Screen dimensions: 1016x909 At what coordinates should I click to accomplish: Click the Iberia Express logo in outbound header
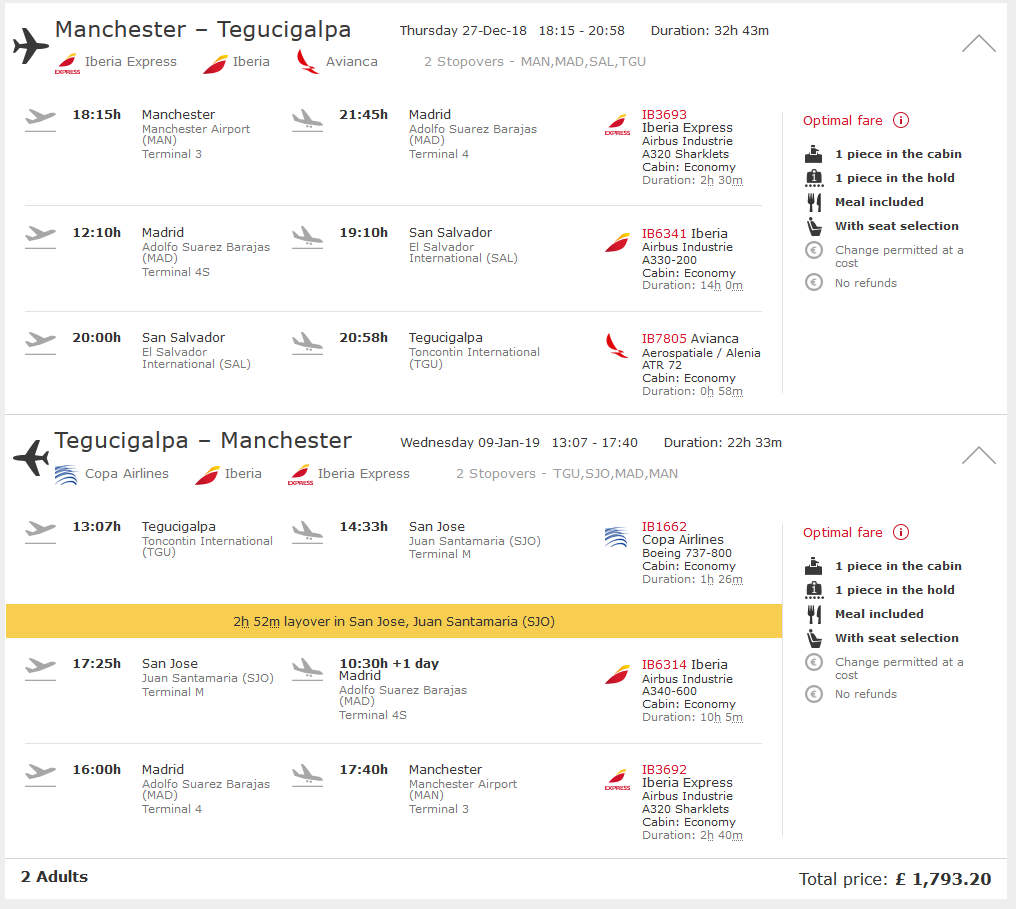click(67, 63)
